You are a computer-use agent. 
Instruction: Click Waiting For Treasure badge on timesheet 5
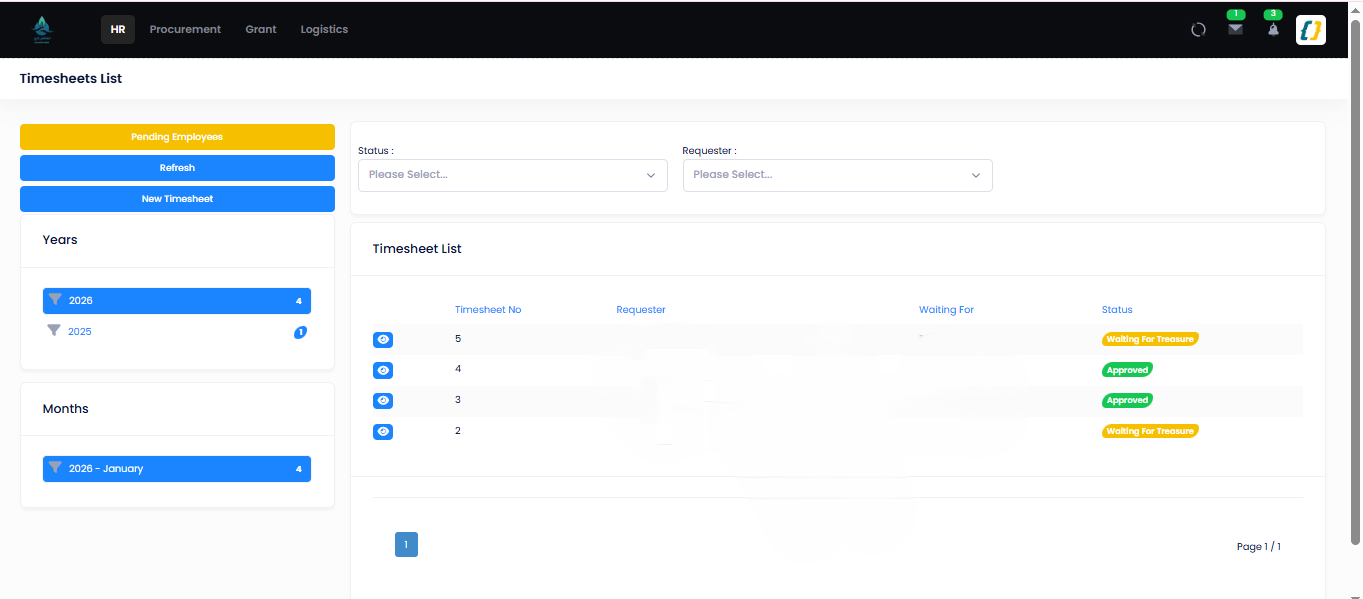tap(1150, 339)
